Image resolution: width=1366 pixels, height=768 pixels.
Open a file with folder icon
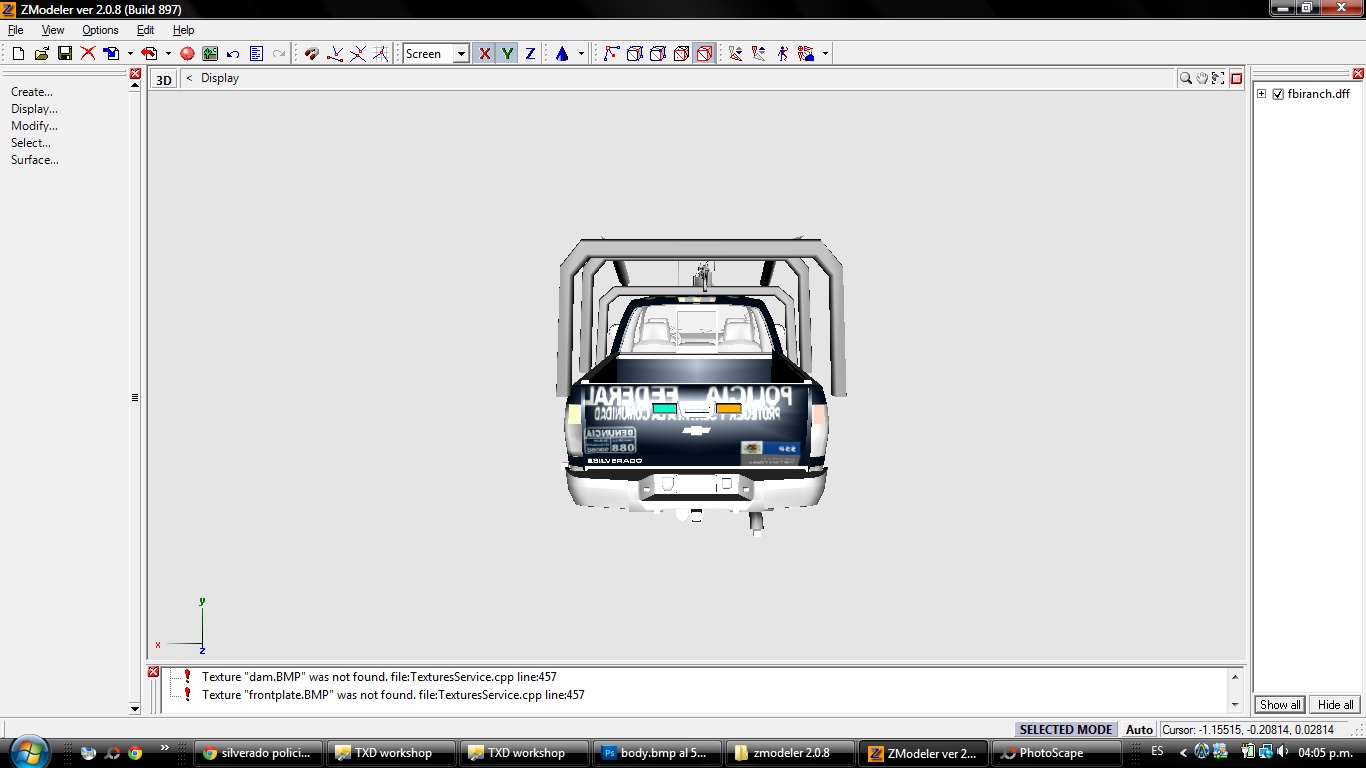41,54
